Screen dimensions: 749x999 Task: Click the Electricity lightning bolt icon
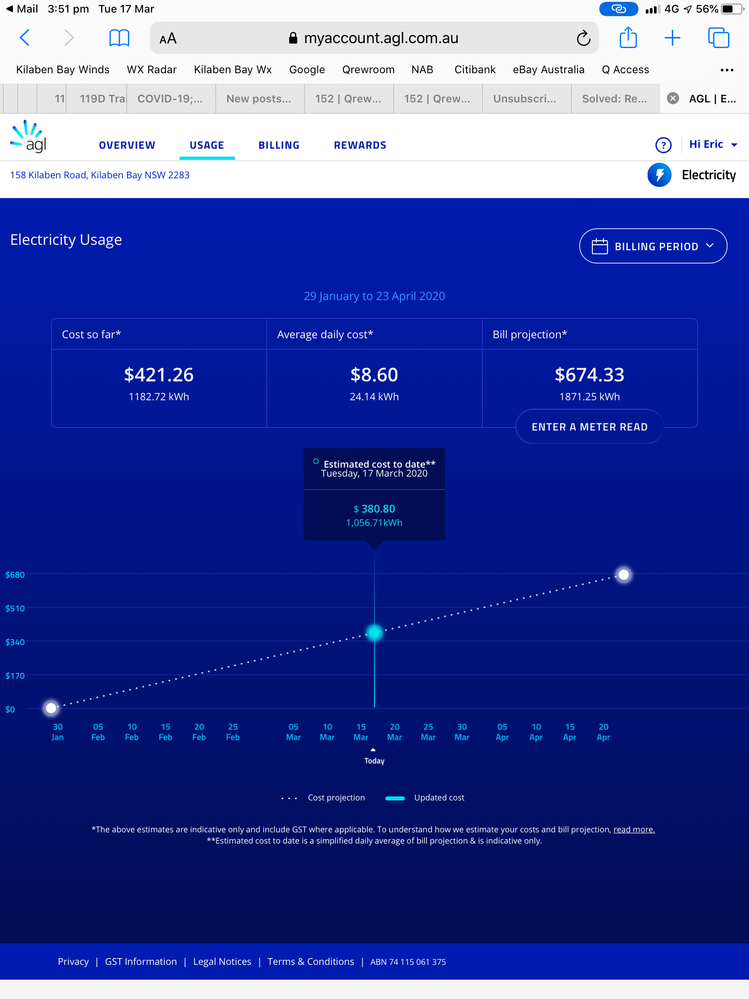click(659, 175)
